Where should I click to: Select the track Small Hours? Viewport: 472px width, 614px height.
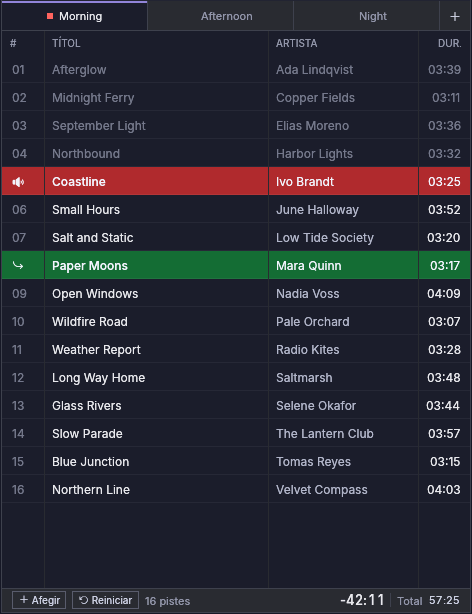pyautogui.click(x=236, y=209)
